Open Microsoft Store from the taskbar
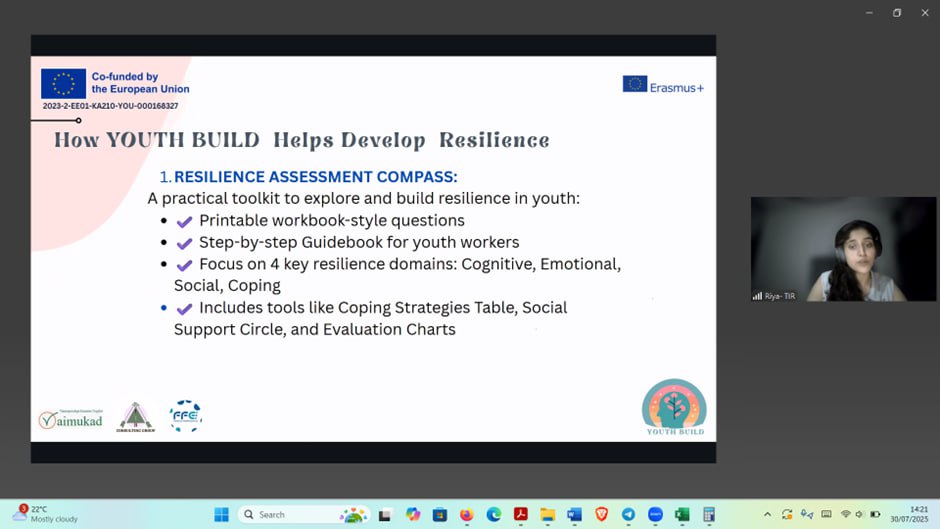940x529 pixels. point(439,515)
